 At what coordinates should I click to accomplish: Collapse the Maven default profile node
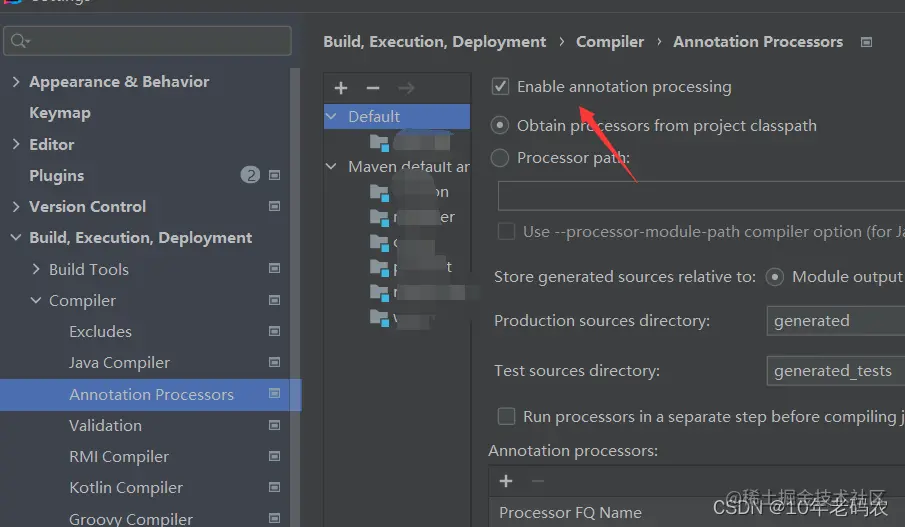[331, 166]
